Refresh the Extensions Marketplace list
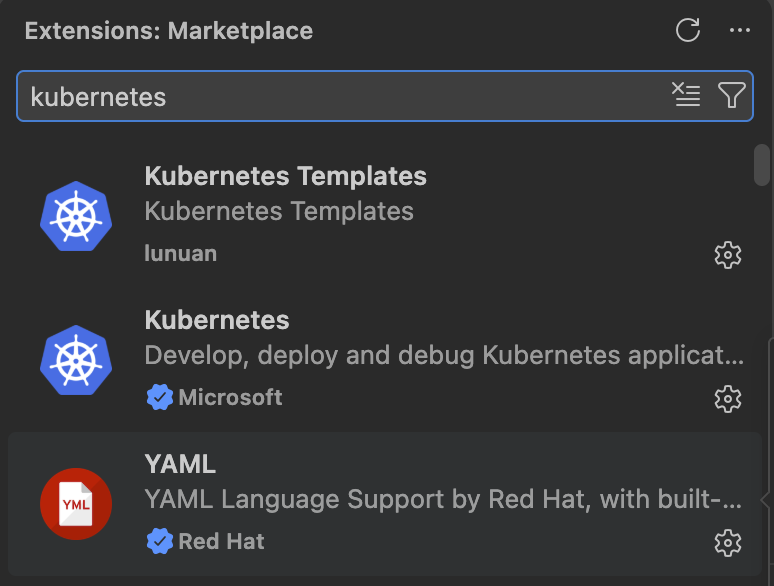The width and height of the screenshot is (774, 586). [688, 30]
